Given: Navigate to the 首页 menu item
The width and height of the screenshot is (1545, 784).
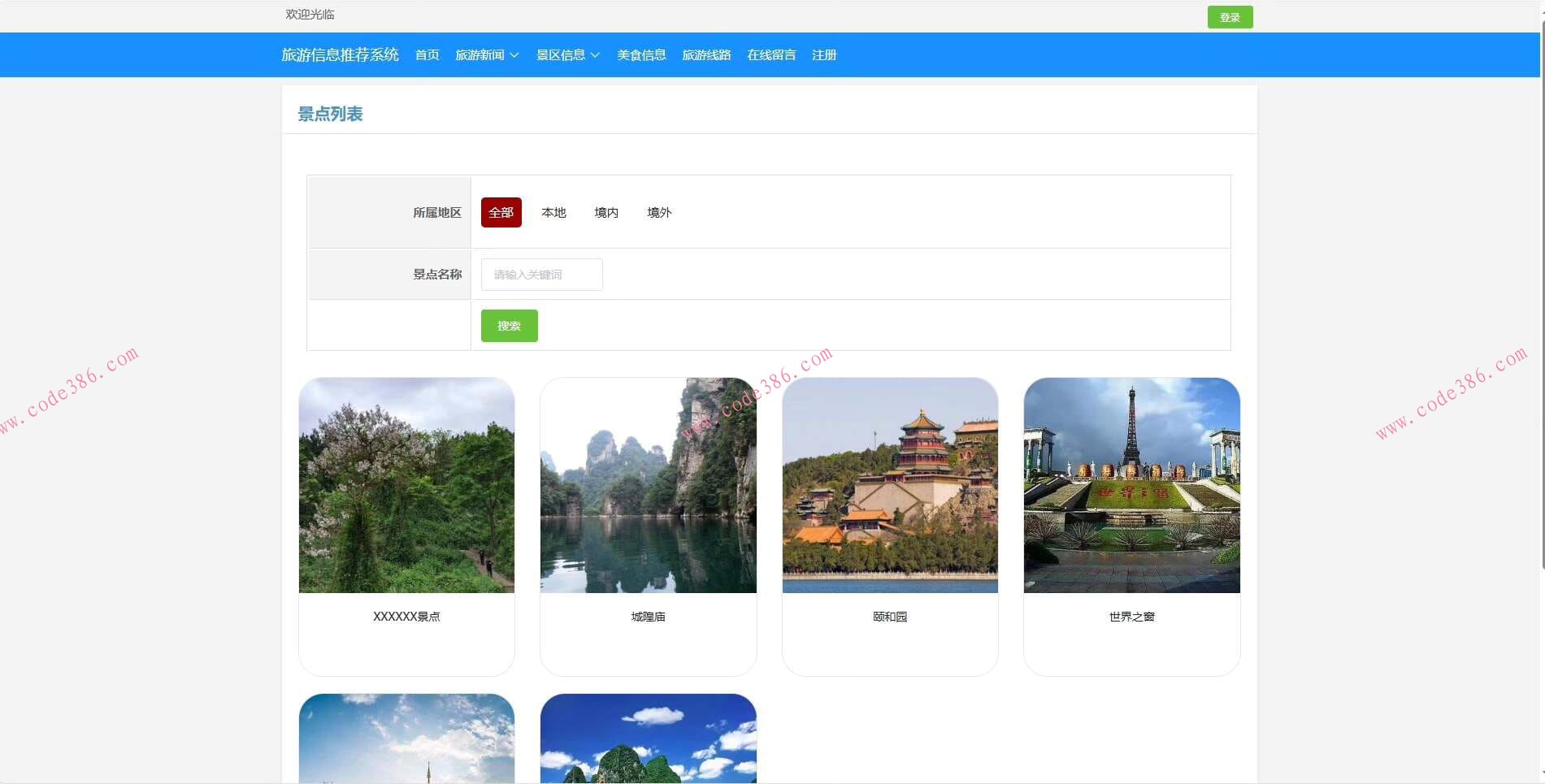Looking at the screenshot, I should coord(427,54).
